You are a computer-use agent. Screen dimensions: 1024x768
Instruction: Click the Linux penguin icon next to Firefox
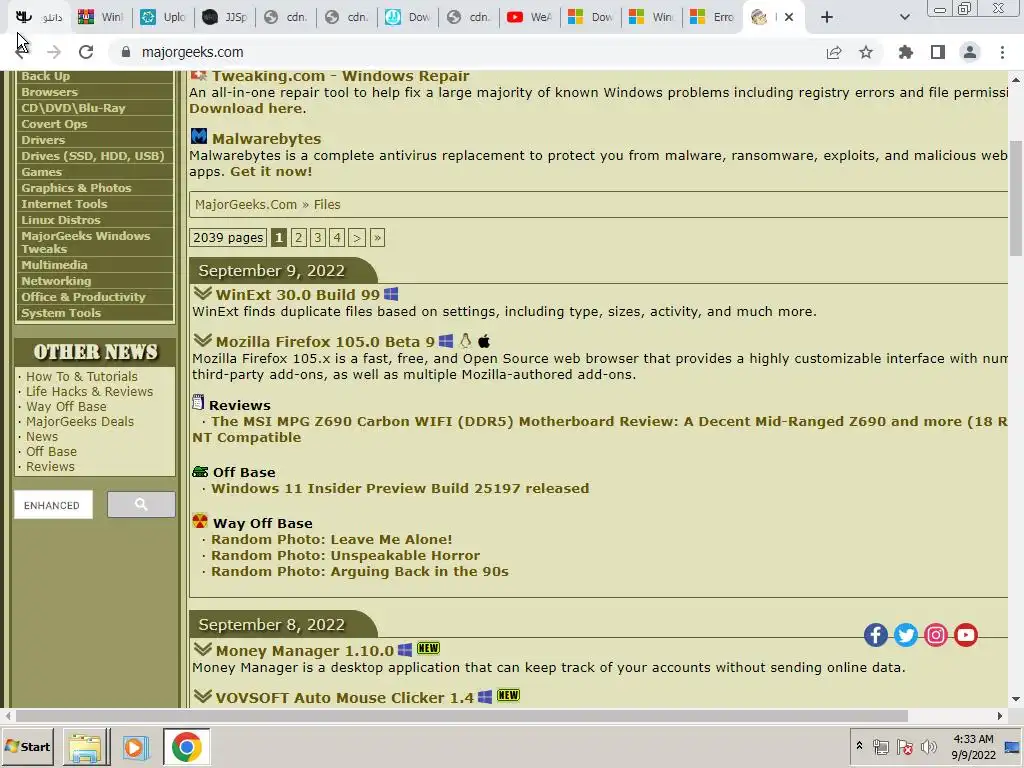pos(465,341)
